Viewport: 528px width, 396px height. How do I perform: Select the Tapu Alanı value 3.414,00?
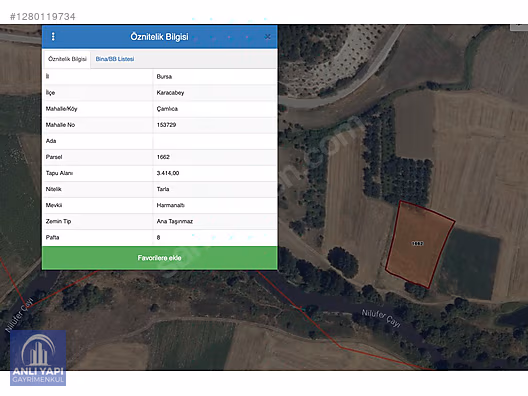tap(168, 173)
